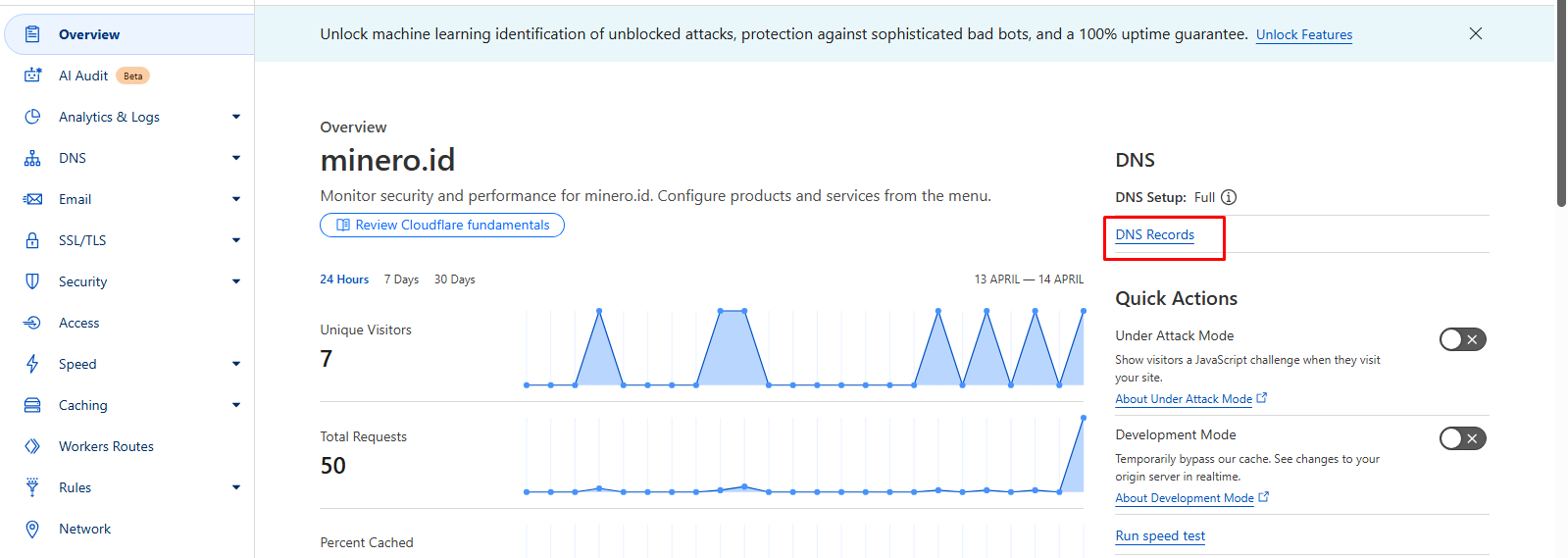
Task: Enable Under Attack Mode toggle
Action: point(1462,339)
